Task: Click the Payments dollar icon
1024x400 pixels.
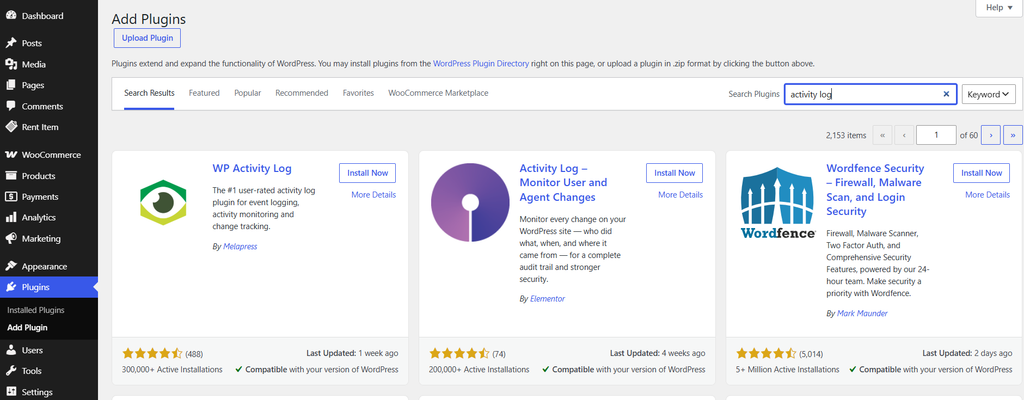Action: coord(10,197)
